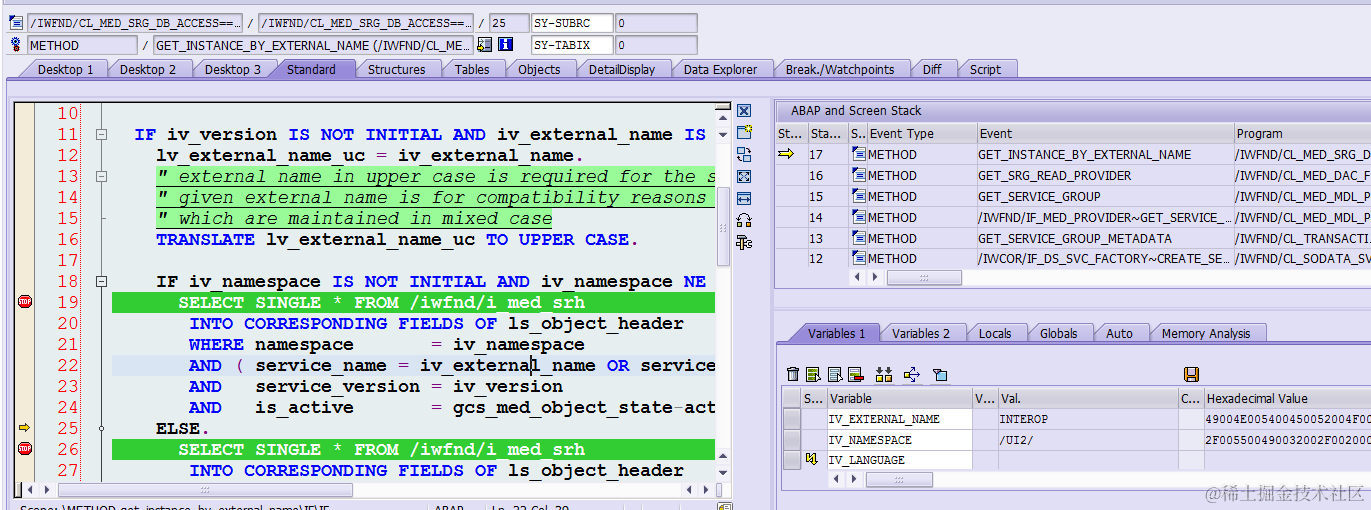
Task: Click the close tool icon beside editor
Action: [744, 111]
